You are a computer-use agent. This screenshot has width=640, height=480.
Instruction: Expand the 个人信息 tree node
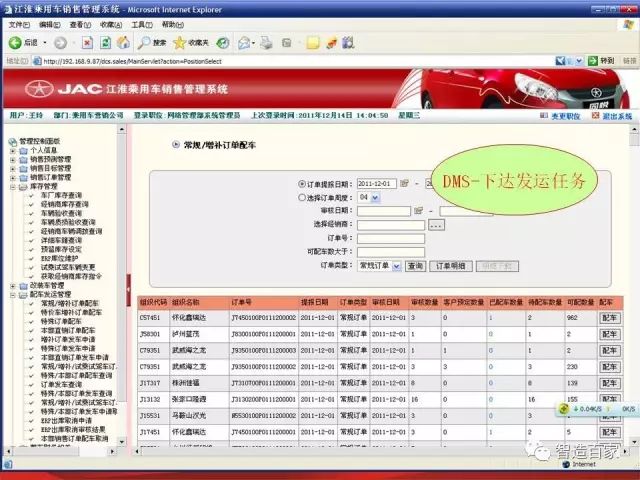tap(13, 151)
